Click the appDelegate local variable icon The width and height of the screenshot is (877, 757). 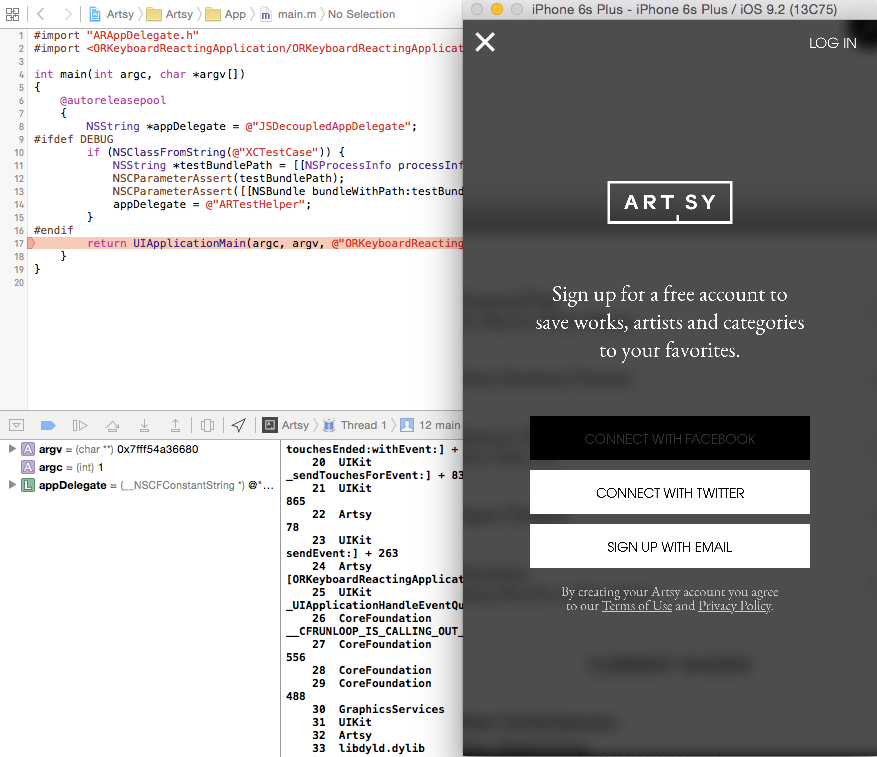click(28, 485)
